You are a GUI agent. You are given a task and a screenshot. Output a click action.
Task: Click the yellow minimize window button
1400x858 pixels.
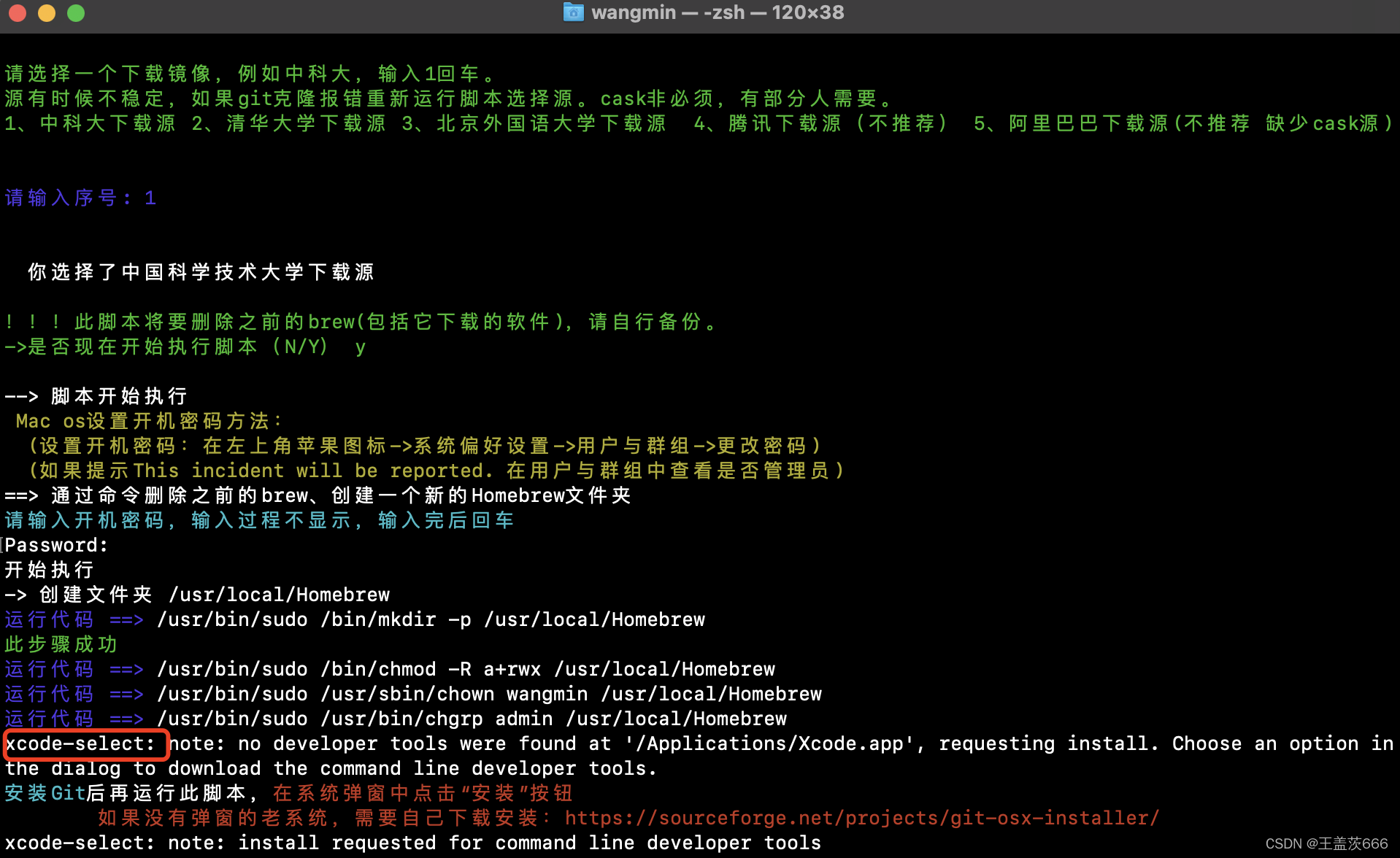(x=47, y=13)
